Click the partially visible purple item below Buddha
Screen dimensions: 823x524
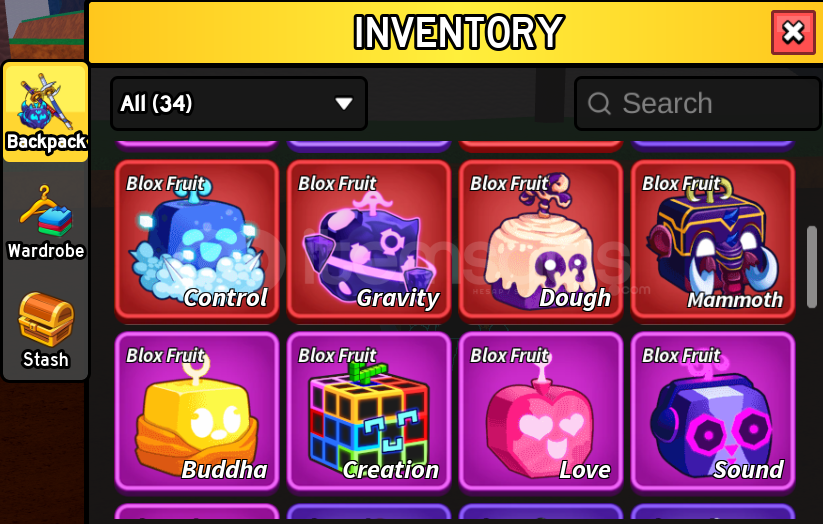coord(197,511)
